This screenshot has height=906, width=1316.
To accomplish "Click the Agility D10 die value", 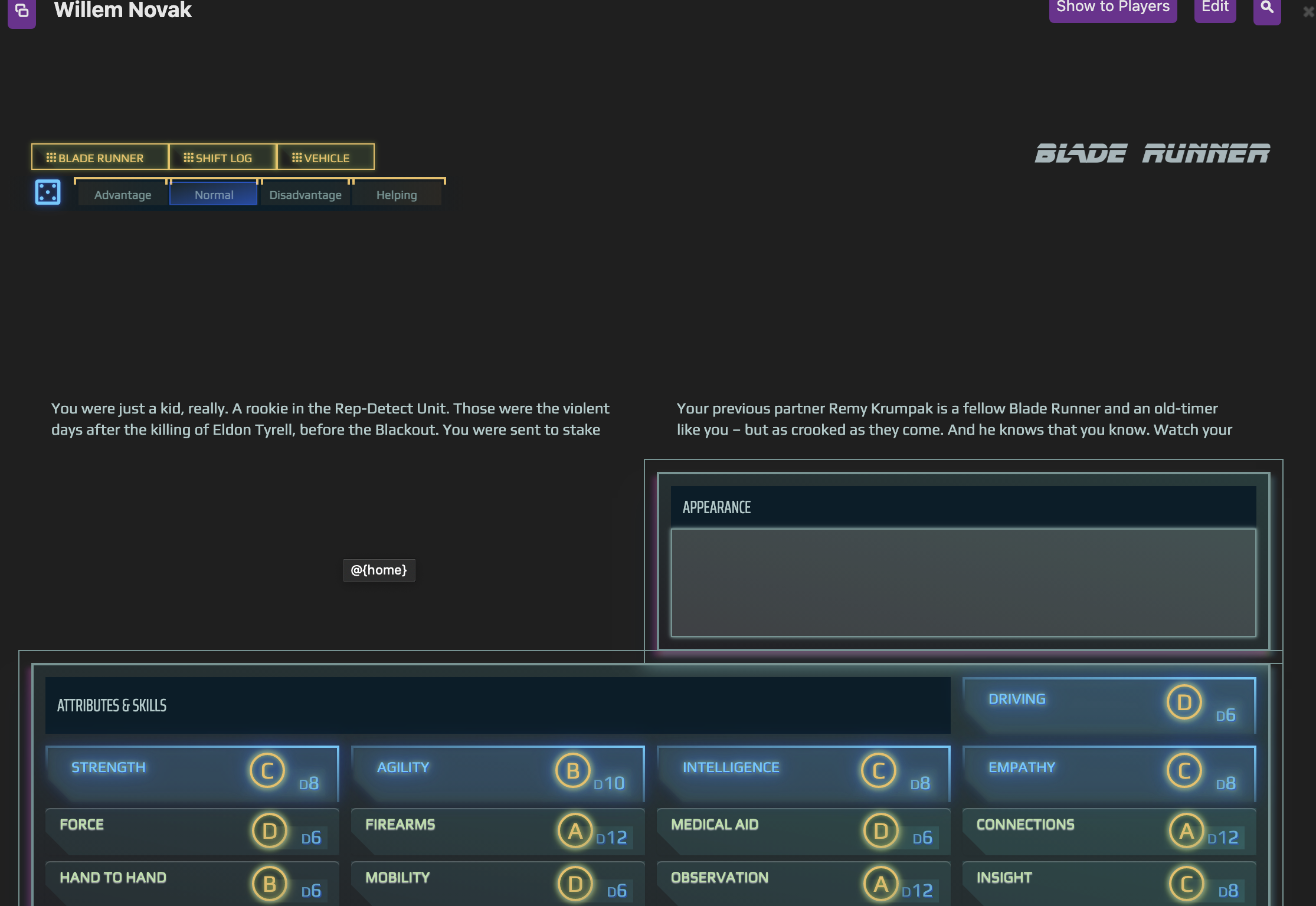I will [609, 783].
